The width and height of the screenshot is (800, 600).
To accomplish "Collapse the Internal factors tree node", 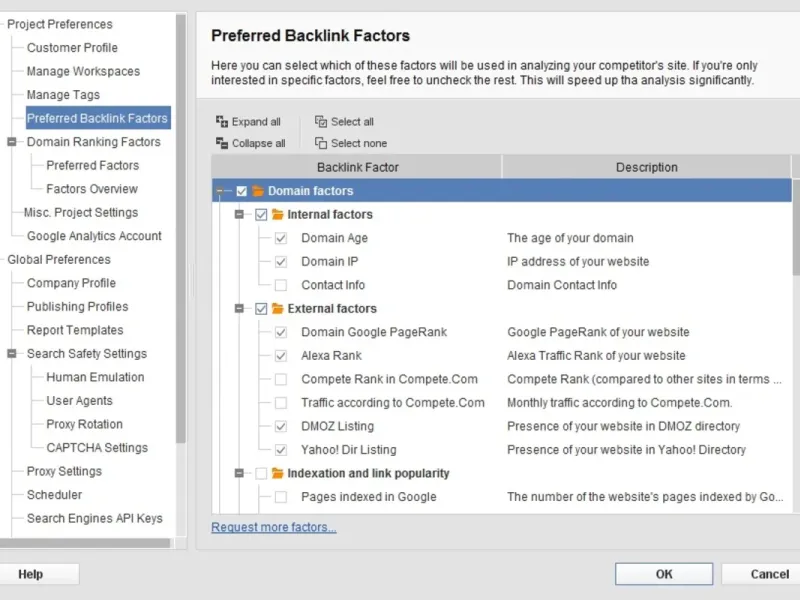I will point(239,214).
